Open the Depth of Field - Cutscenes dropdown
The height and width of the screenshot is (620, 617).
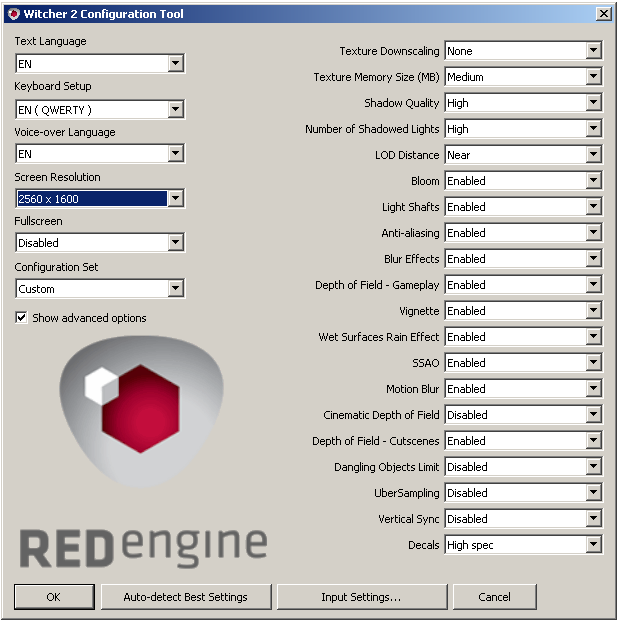click(x=523, y=441)
